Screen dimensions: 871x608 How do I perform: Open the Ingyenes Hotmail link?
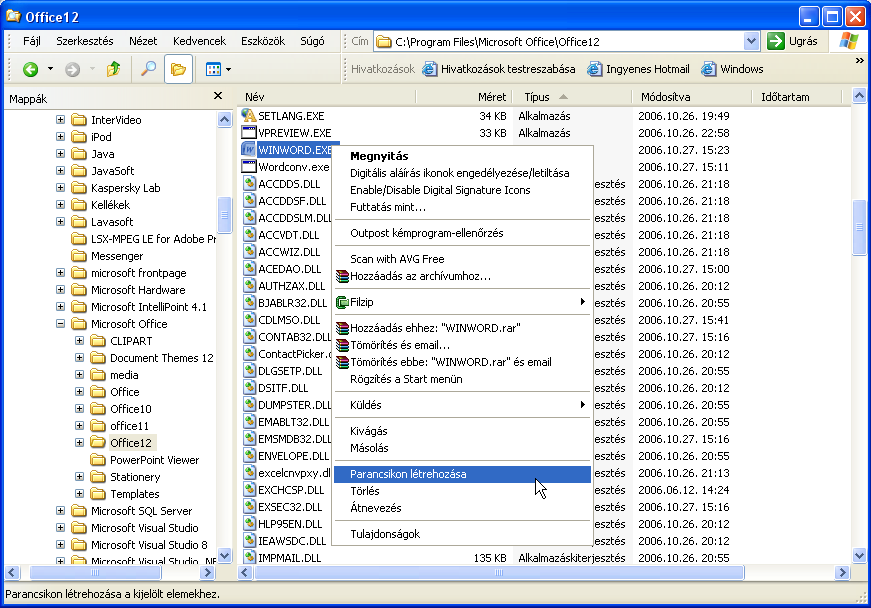[639, 69]
